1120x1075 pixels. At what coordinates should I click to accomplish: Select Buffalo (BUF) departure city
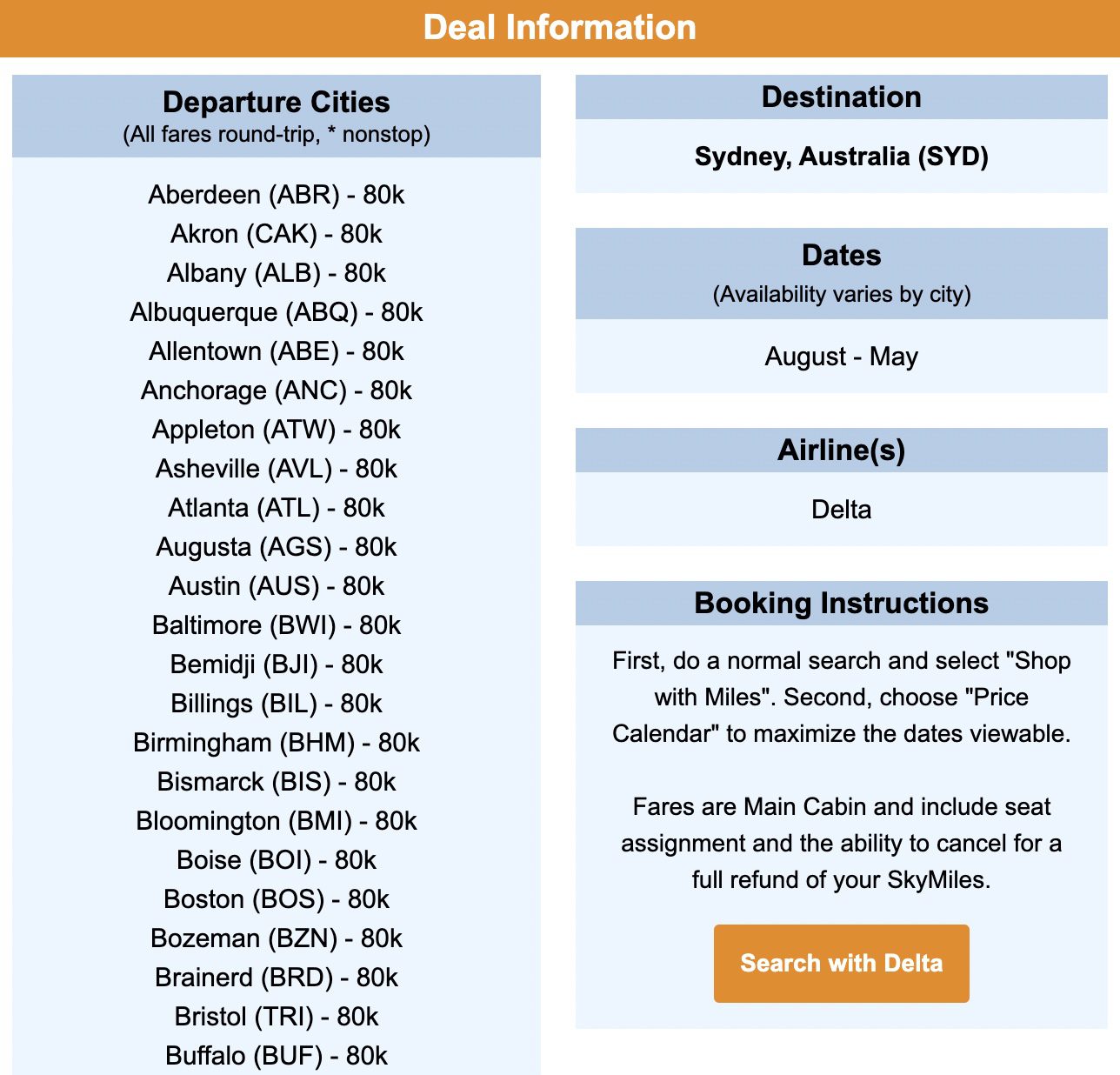[x=277, y=1056]
